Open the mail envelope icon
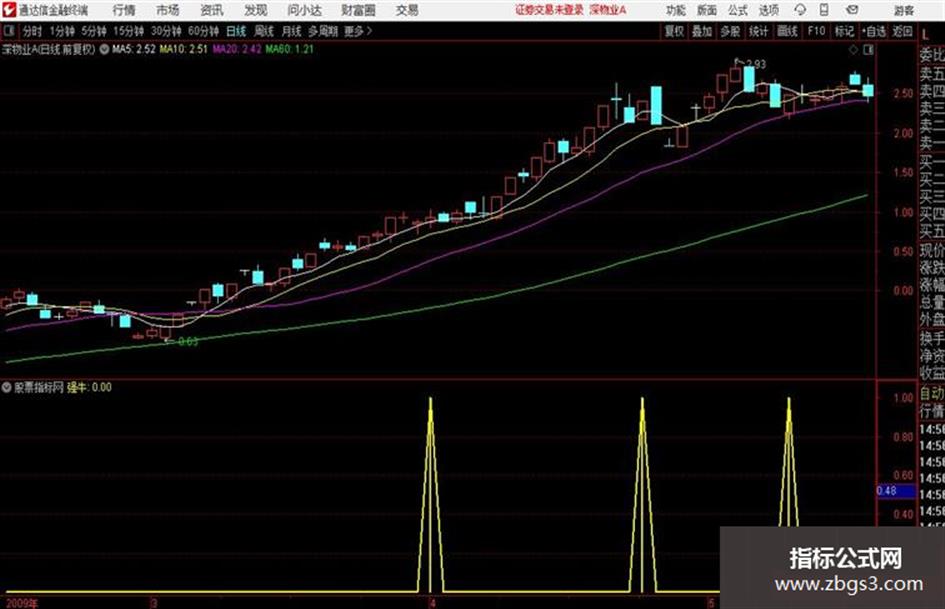 852,10
